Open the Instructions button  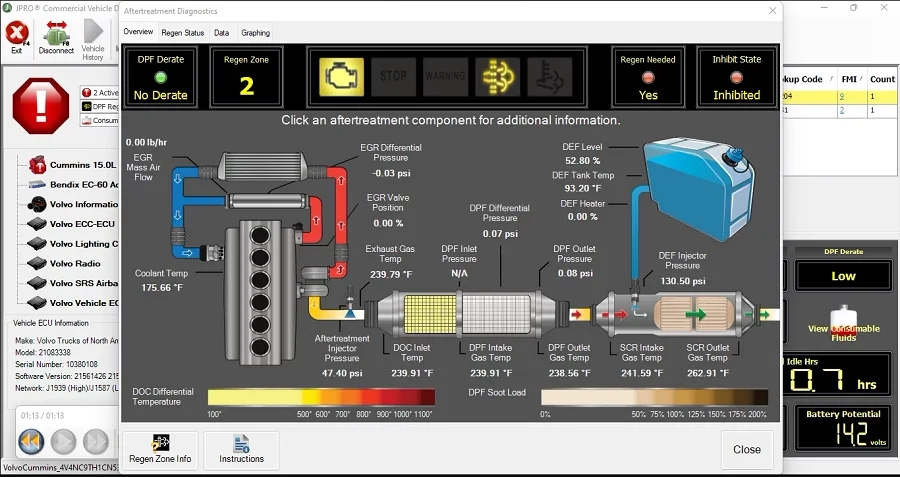(242, 449)
